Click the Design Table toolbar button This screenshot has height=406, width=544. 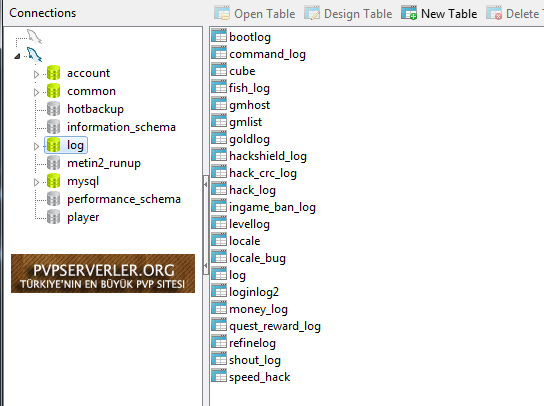click(x=348, y=14)
